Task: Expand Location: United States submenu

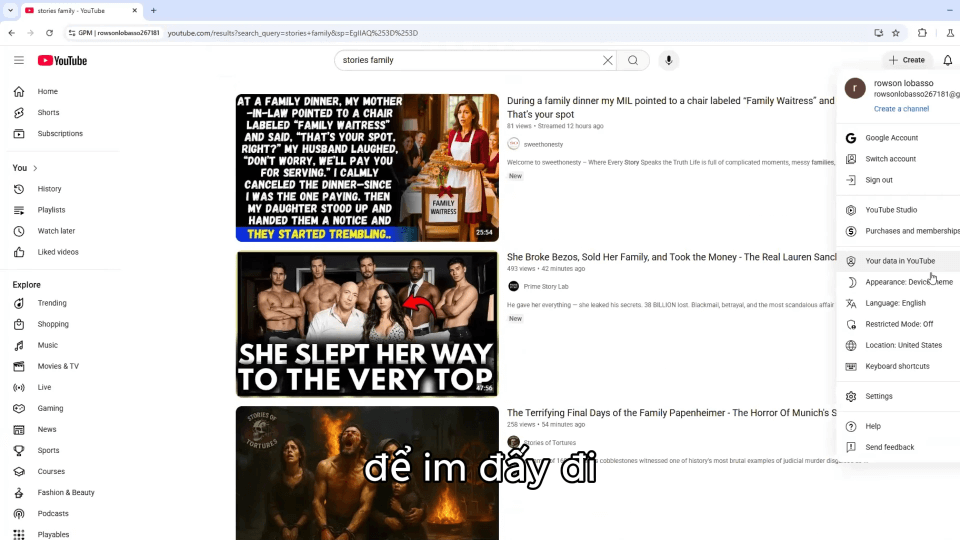Action: pyautogui.click(x=903, y=345)
